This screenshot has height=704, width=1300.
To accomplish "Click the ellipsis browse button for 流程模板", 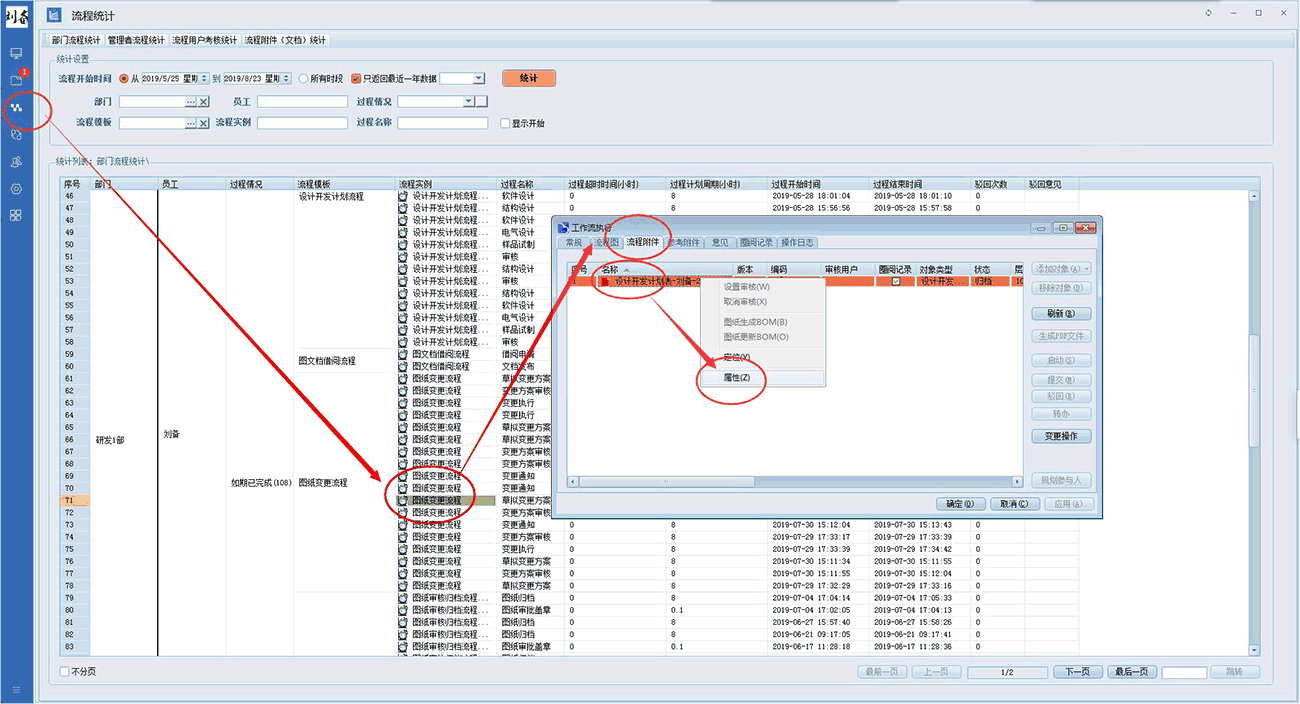I will click(x=190, y=123).
